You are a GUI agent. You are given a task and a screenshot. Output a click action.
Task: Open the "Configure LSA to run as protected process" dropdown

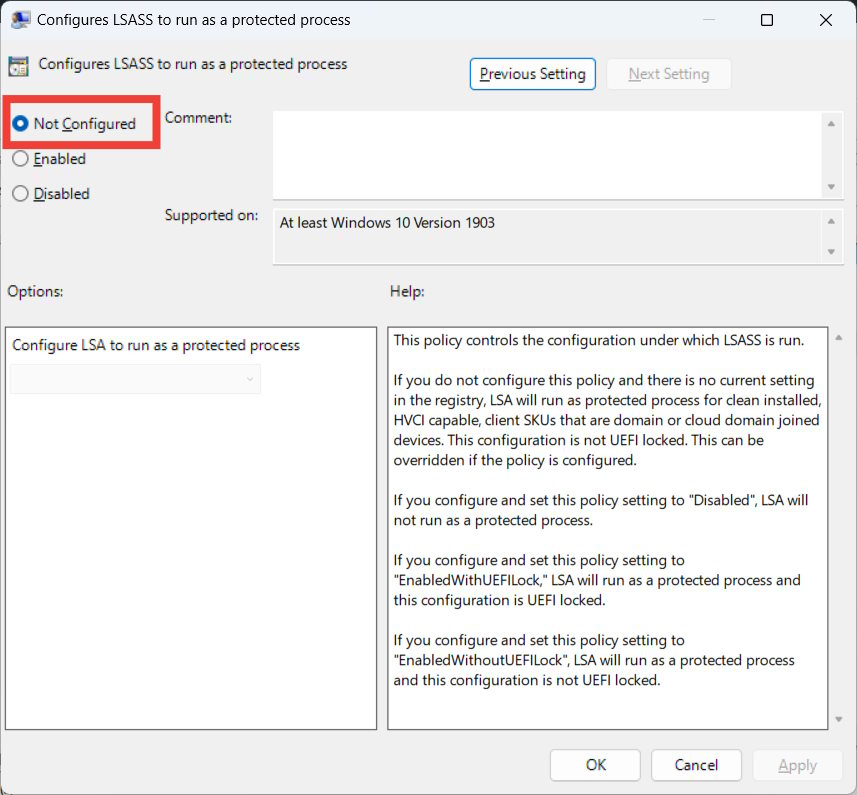[135, 379]
